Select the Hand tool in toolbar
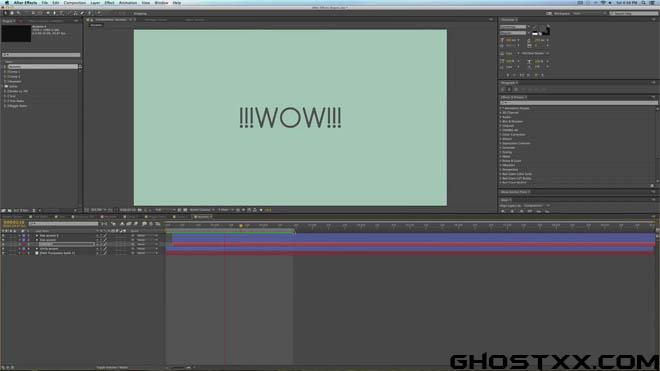This screenshot has height=371, width=660. pos(12,13)
